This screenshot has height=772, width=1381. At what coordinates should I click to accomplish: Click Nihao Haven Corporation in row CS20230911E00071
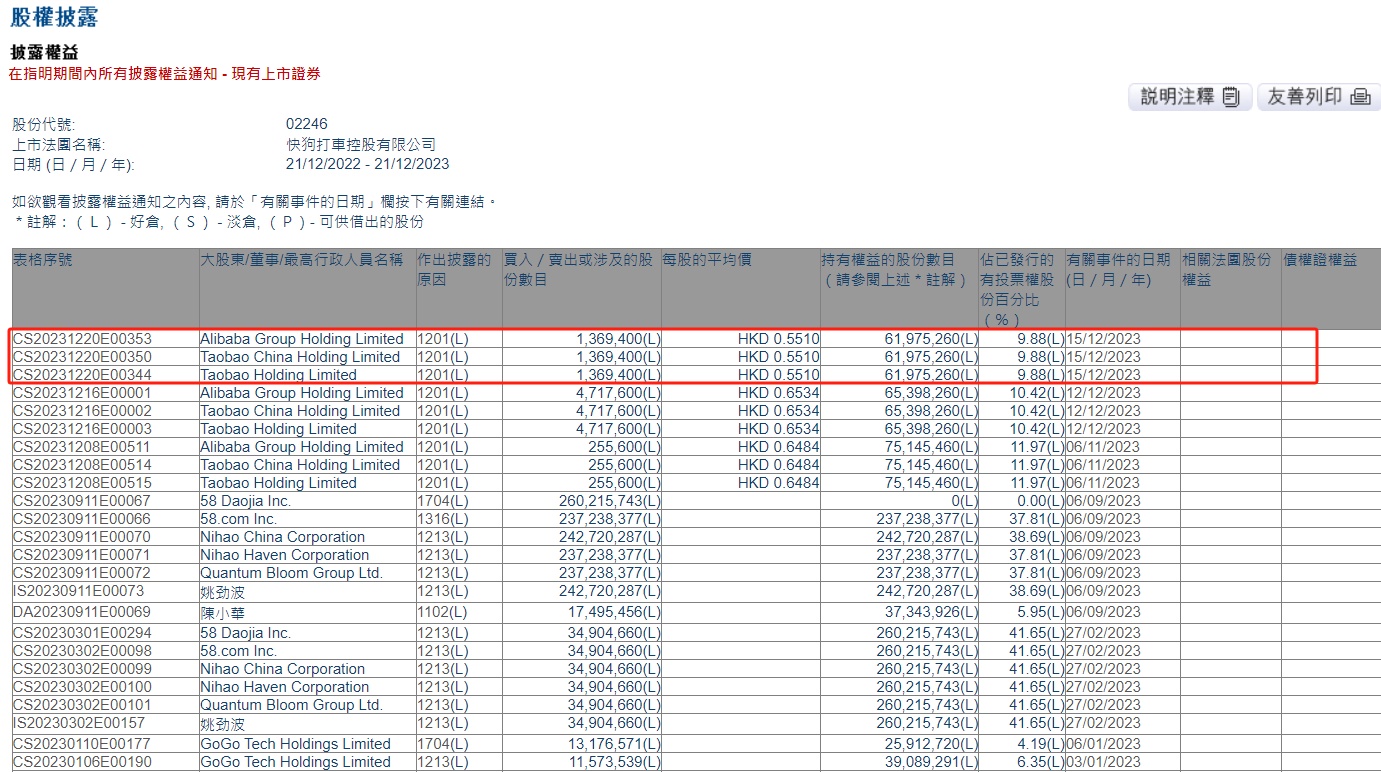point(285,555)
